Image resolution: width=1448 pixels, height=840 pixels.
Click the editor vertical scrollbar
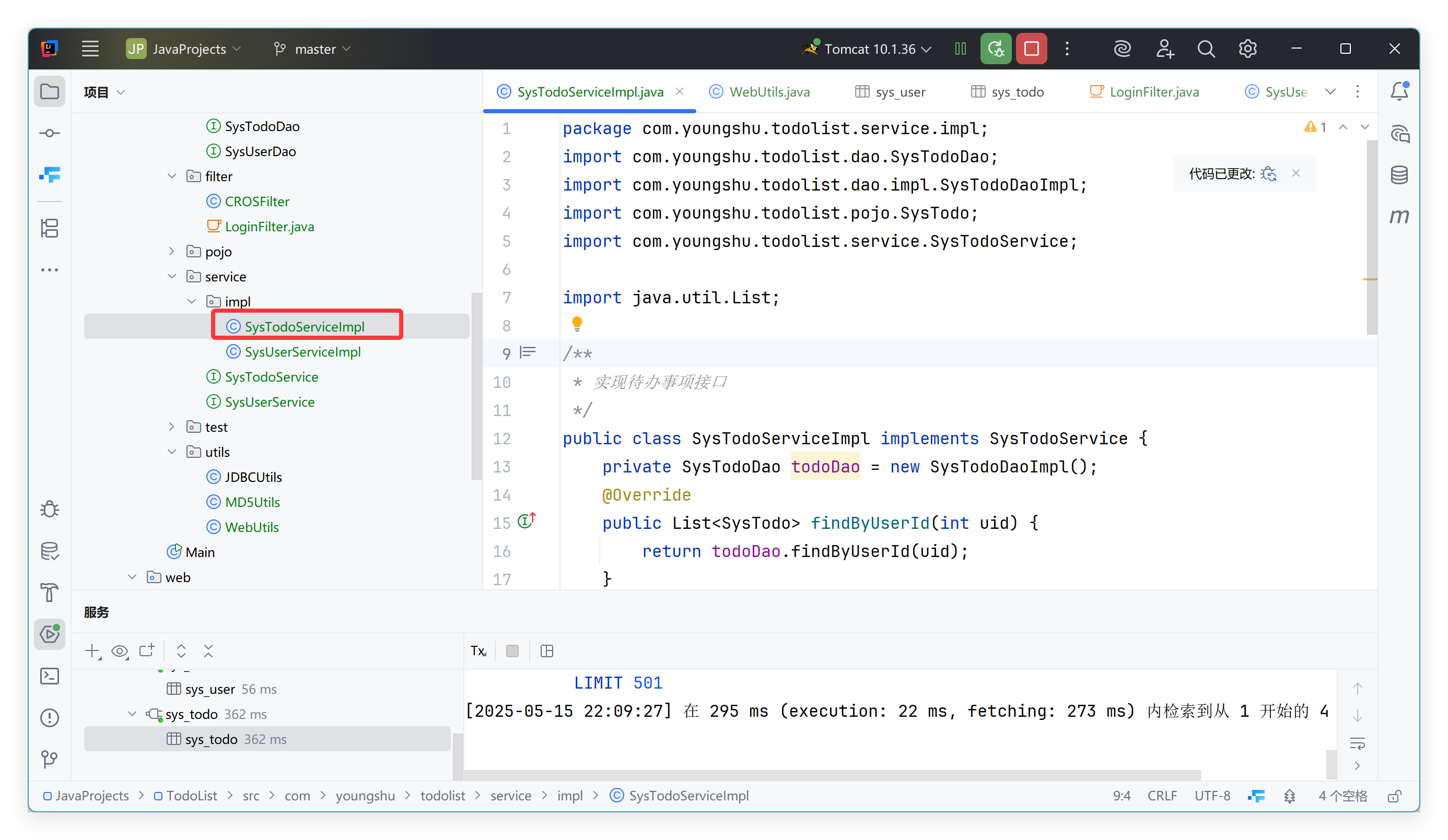1372,237
